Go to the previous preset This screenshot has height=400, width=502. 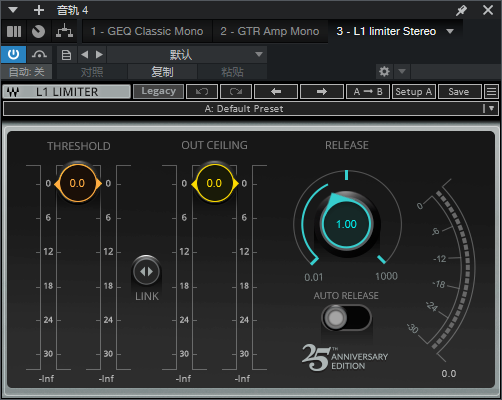click(x=85, y=55)
